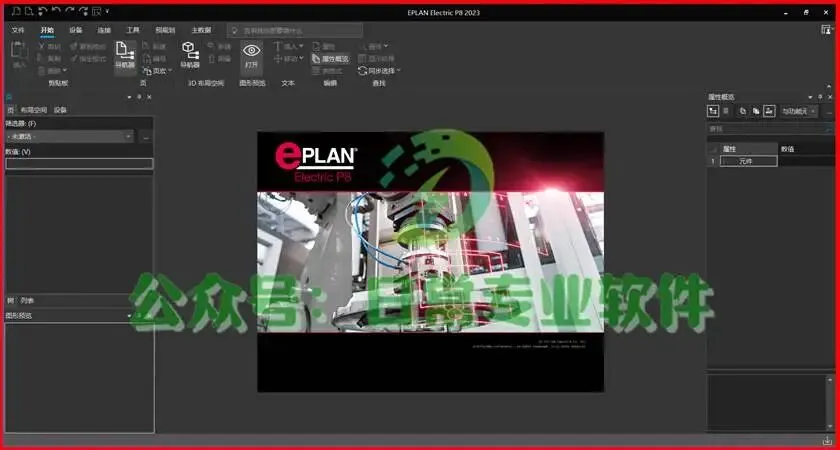Select the 页 tab in the left navigator
840x450 pixels.
tap(10, 110)
